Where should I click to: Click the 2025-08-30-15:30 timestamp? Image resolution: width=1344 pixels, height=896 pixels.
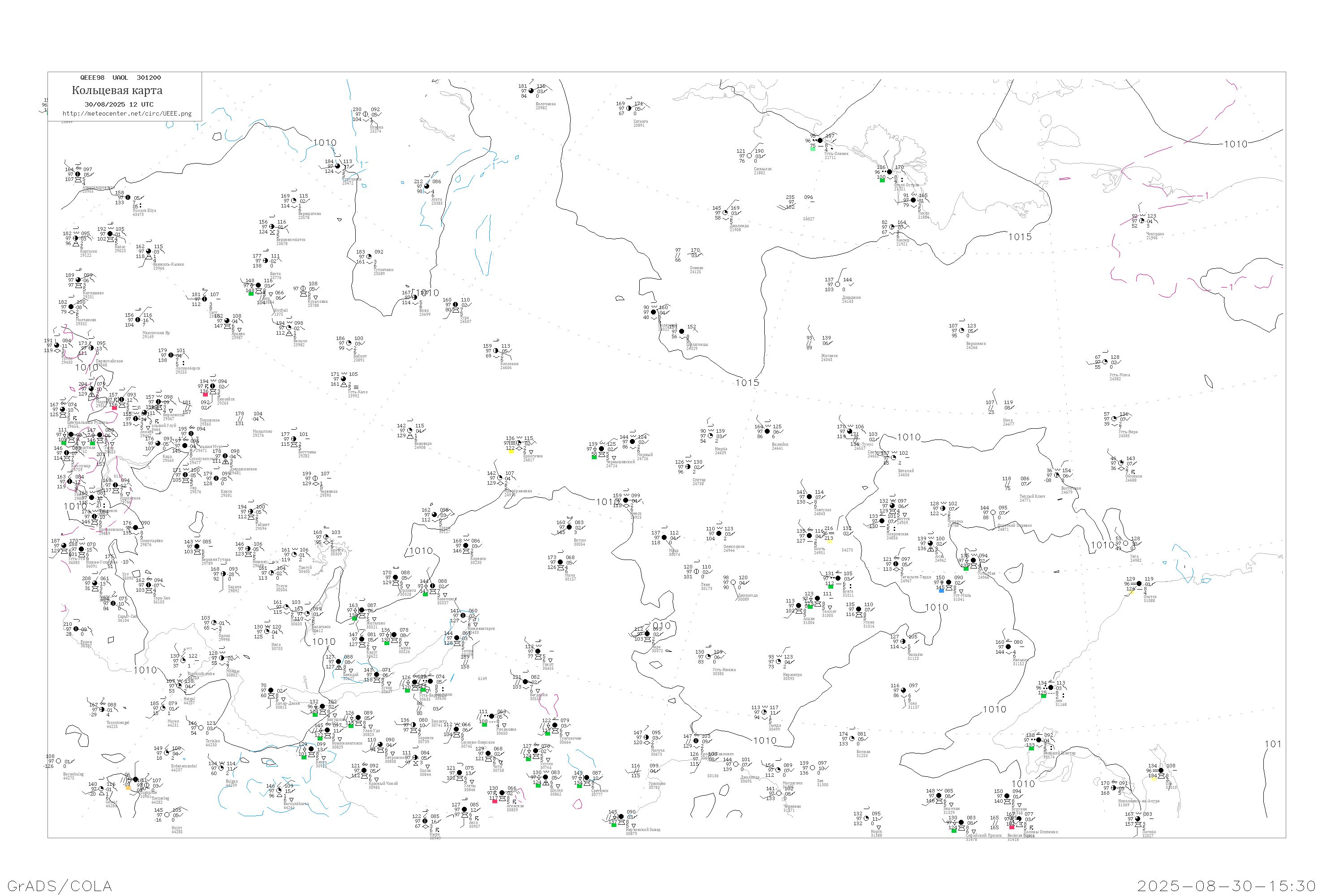point(1226,886)
